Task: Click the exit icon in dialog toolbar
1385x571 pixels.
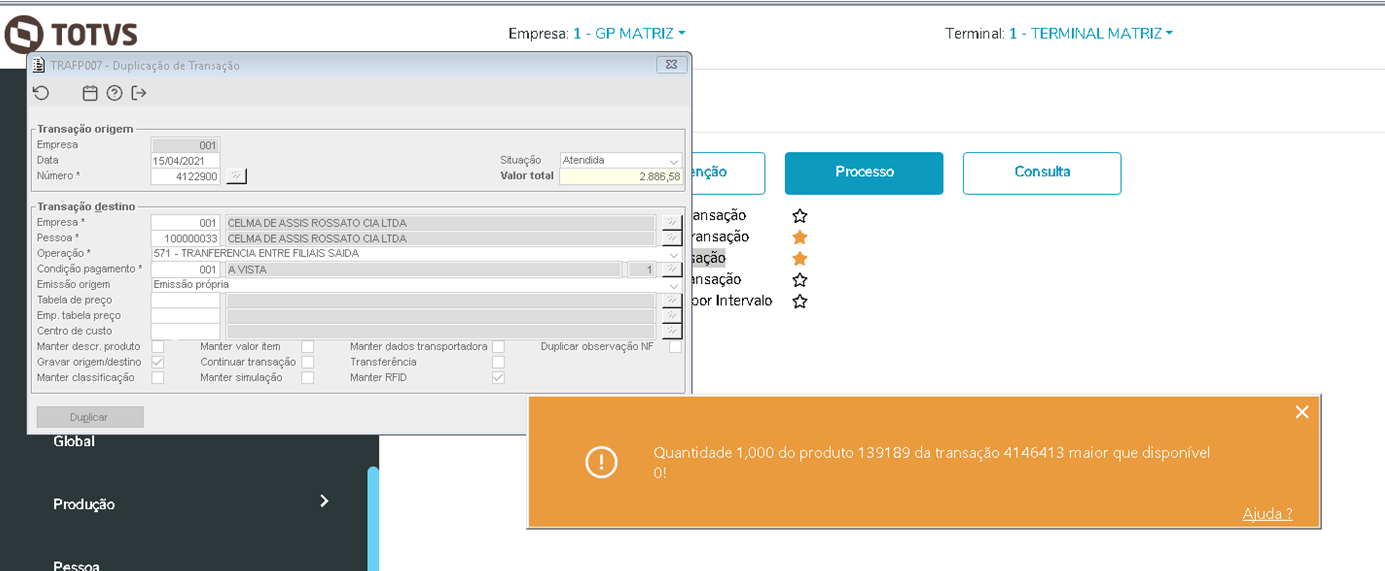Action: 139,93
